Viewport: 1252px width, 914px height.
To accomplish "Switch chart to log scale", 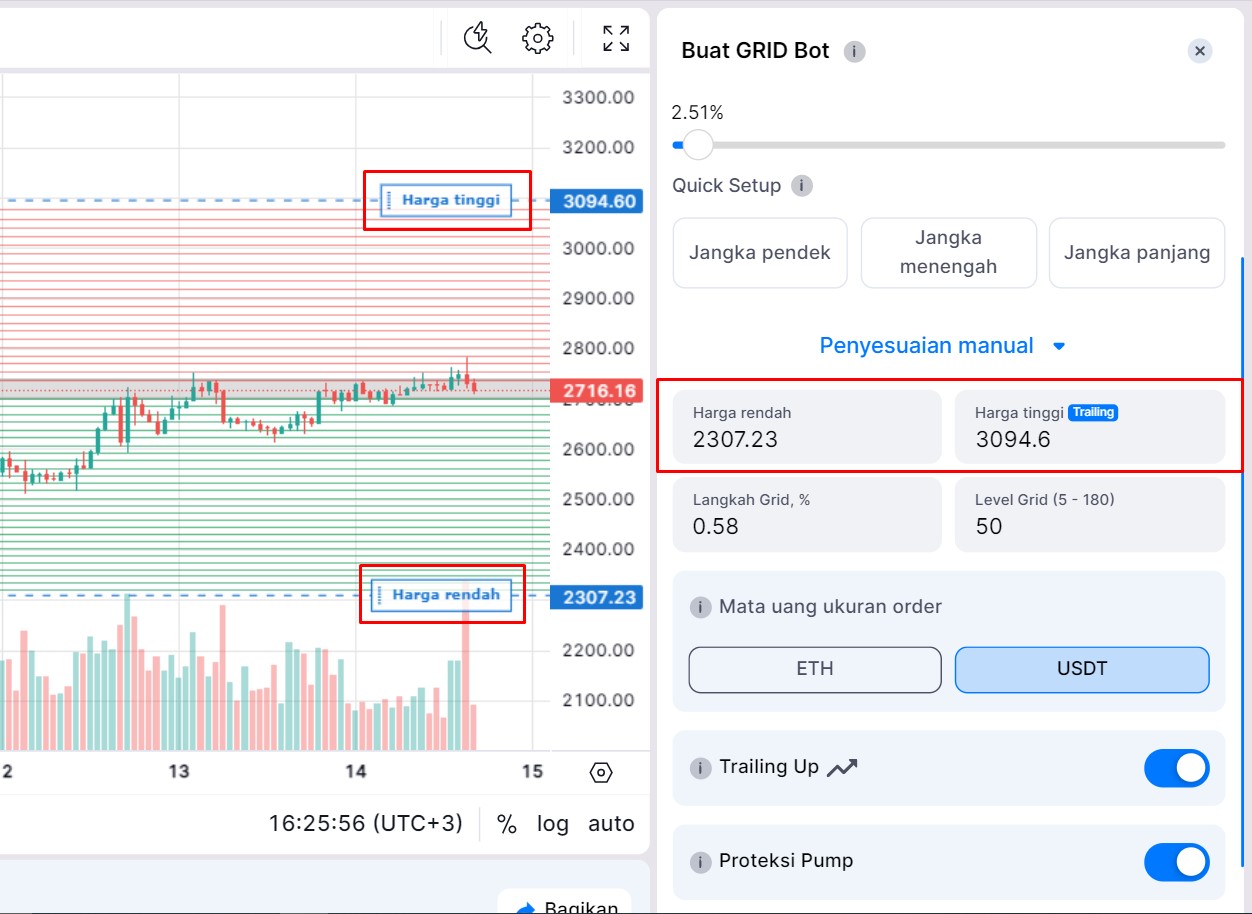I will pyautogui.click(x=552, y=824).
